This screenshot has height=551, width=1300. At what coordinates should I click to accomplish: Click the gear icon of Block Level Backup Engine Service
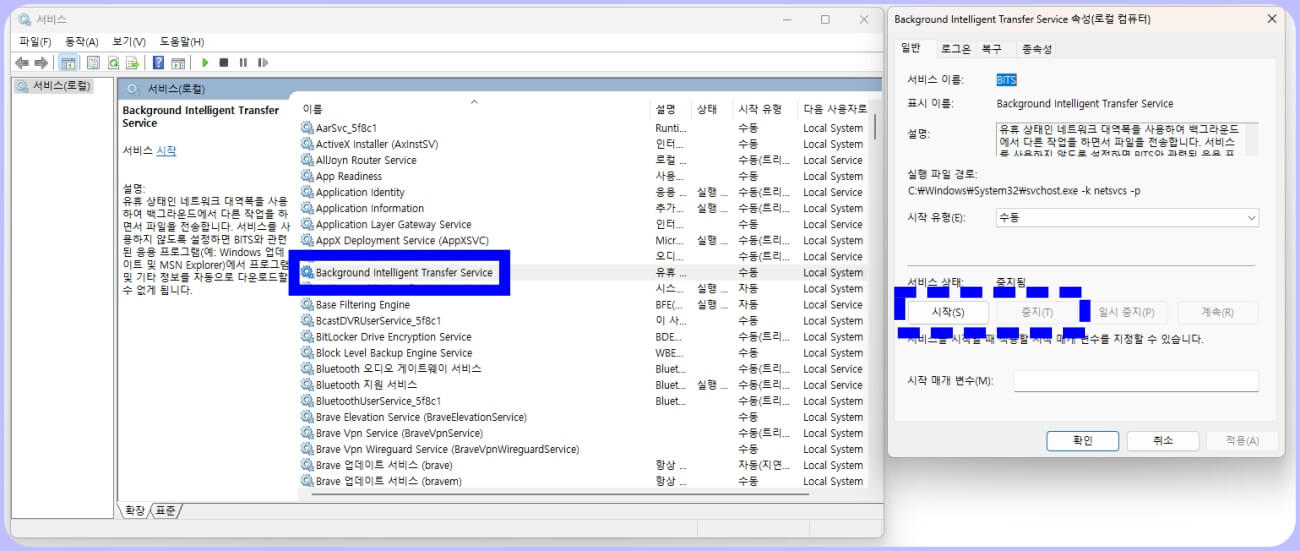click(x=307, y=352)
